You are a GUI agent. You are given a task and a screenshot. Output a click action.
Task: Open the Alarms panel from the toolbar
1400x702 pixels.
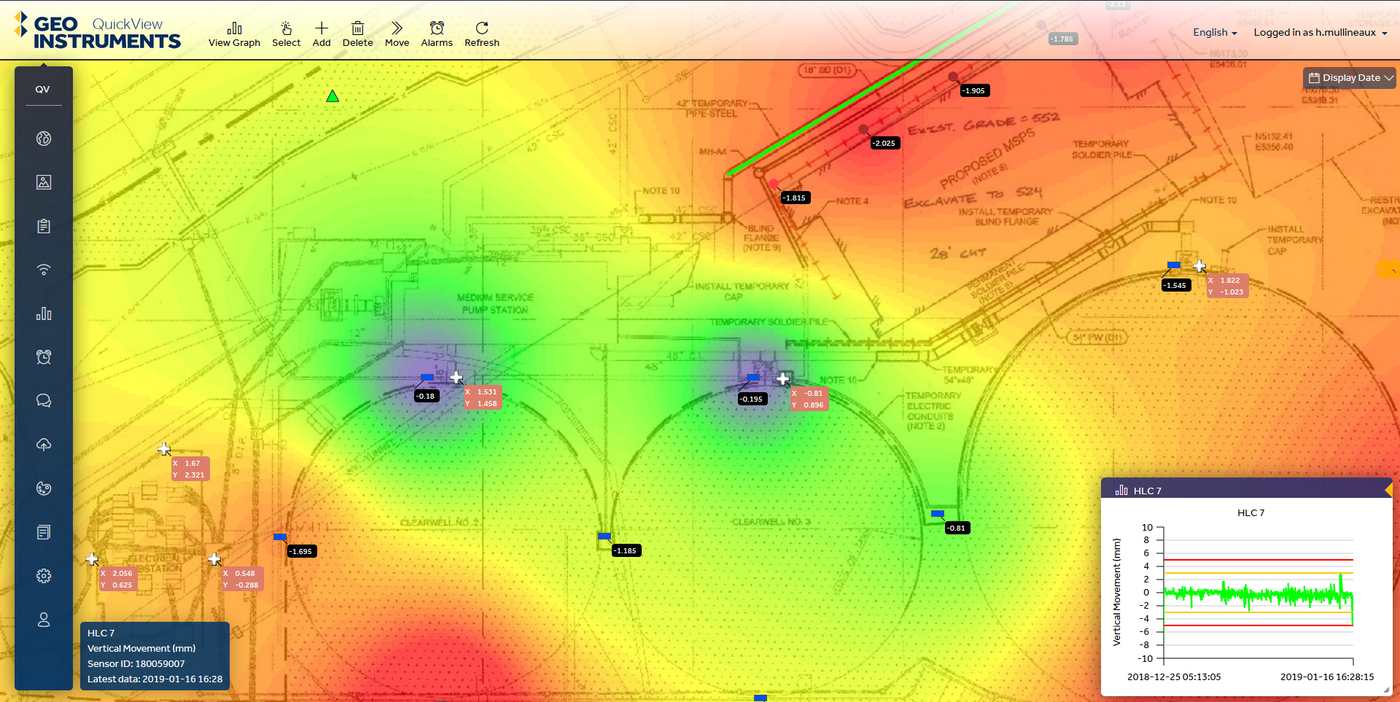[436, 32]
